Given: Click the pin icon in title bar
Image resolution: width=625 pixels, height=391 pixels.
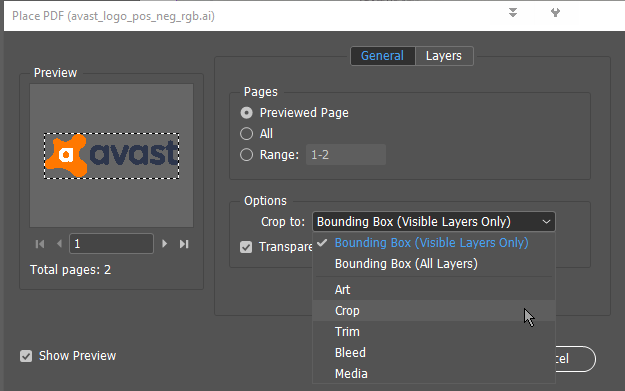Looking at the screenshot, I should (555, 12).
